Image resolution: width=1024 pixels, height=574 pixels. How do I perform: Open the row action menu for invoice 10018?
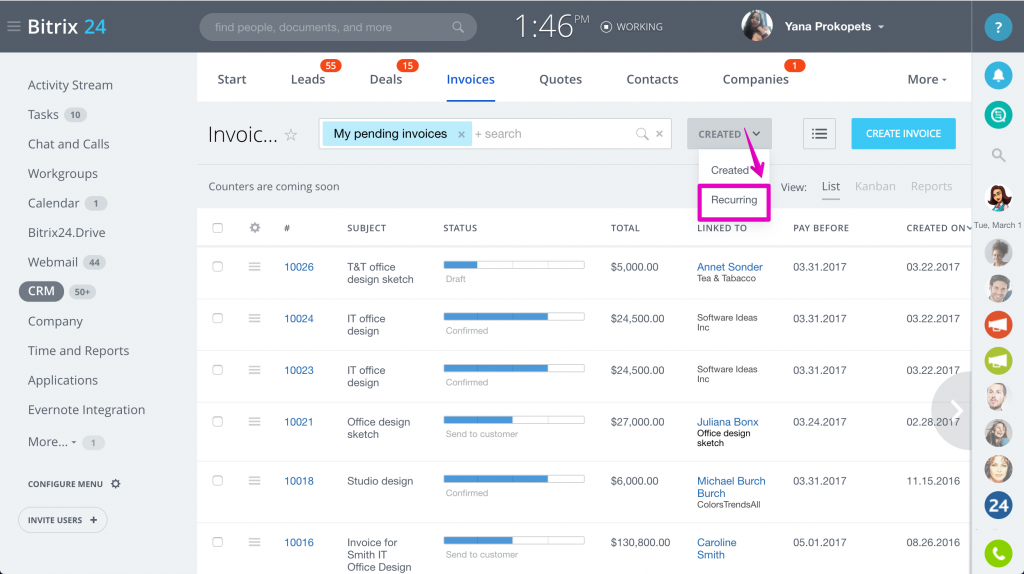tap(255, 481)
